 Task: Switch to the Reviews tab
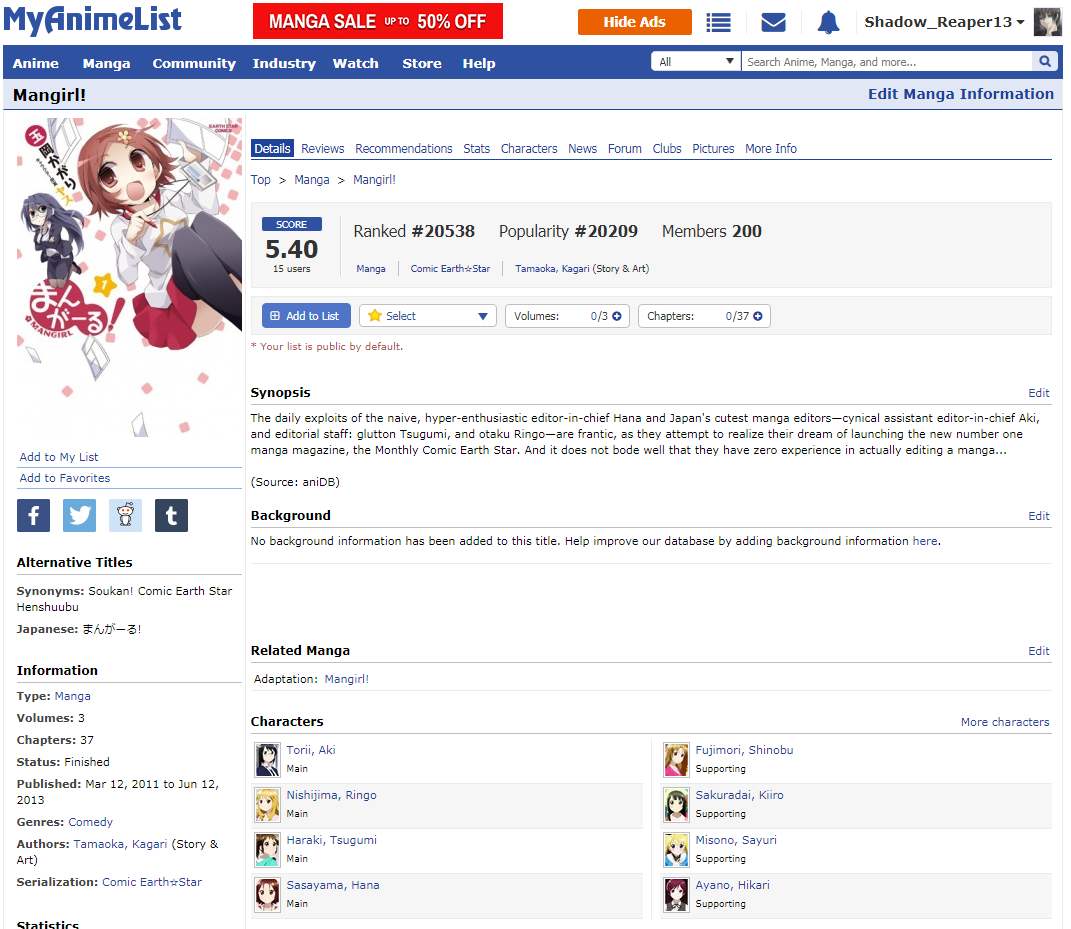click(322, 148)
